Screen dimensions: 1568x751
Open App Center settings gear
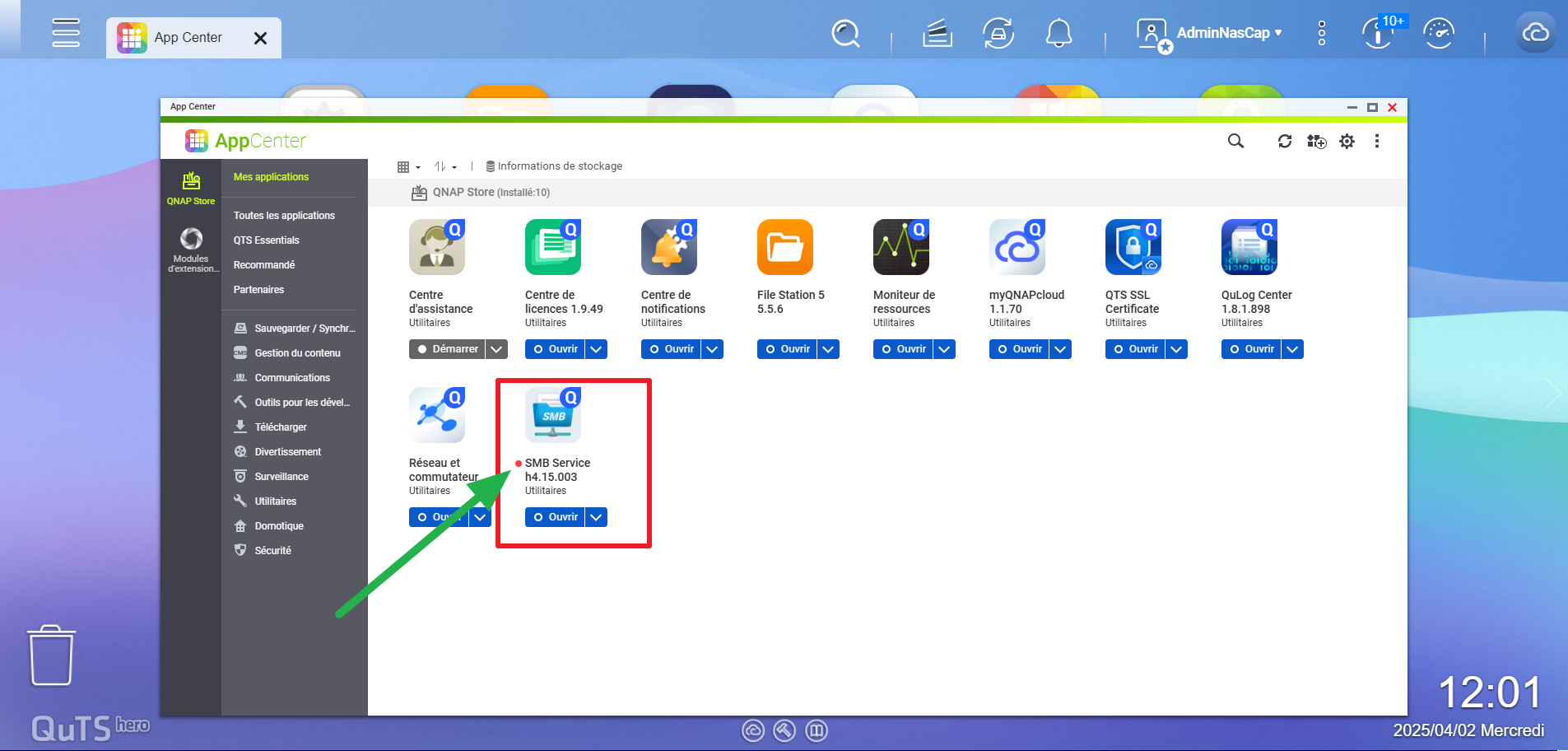tap(1347, 141)
